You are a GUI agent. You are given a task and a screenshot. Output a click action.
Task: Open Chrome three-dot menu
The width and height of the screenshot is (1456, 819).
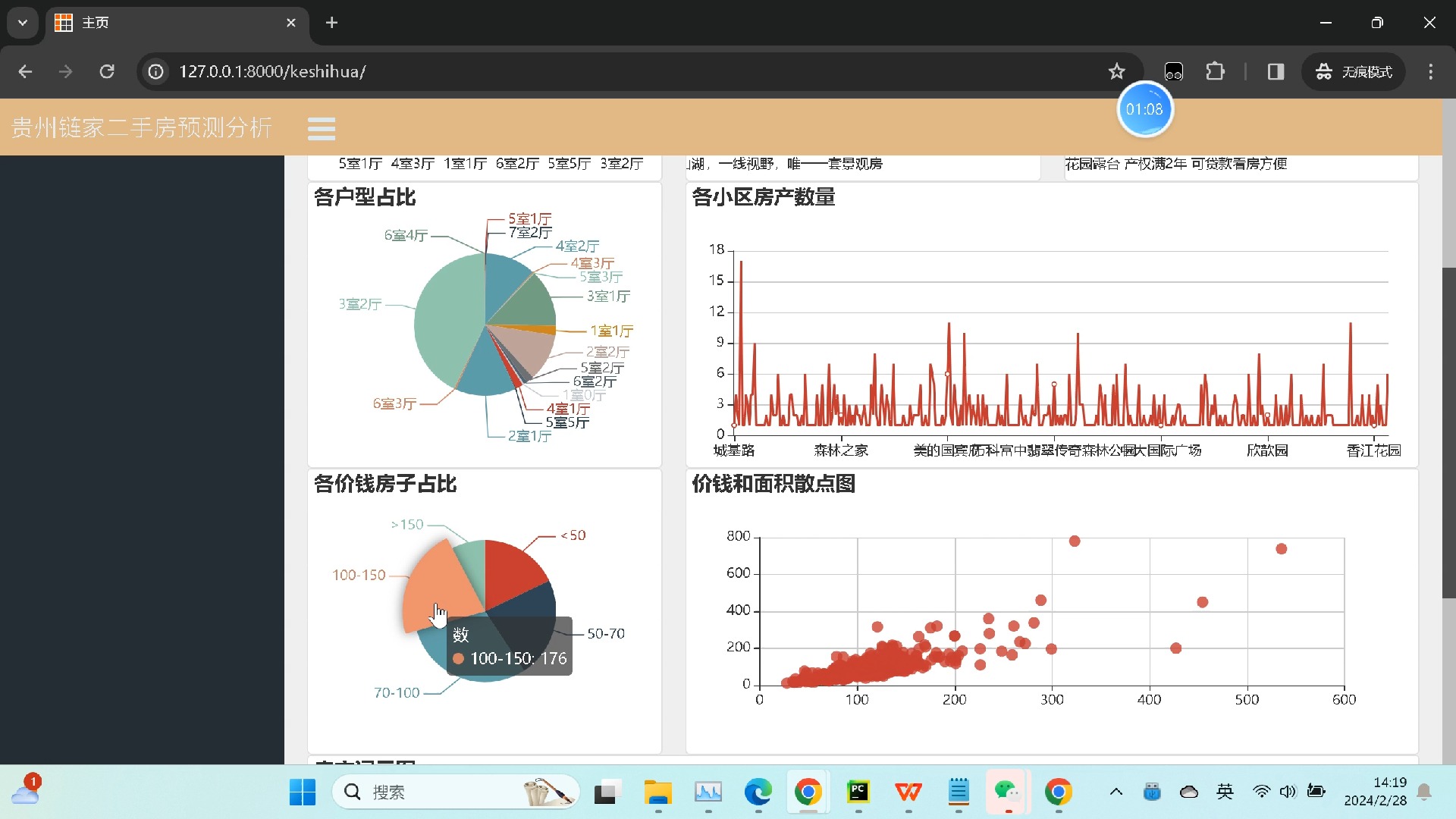pyautogui.click(x=1430, y=71)
